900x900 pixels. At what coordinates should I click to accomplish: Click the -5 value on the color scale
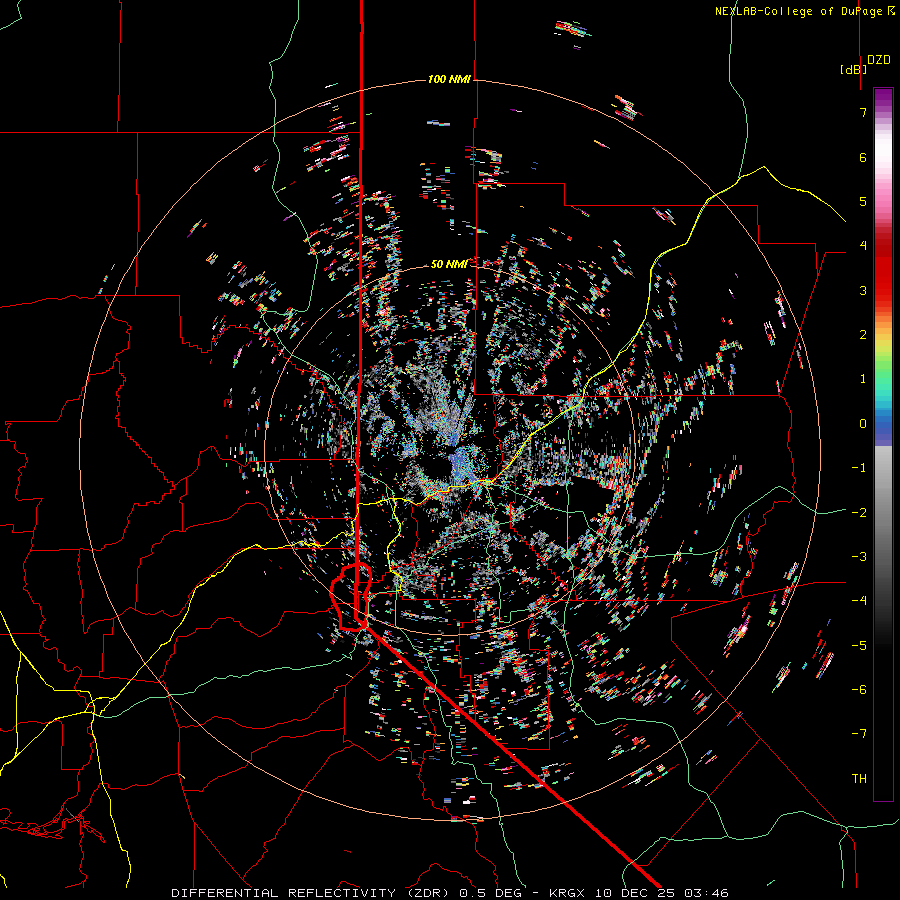pos(859,646)
